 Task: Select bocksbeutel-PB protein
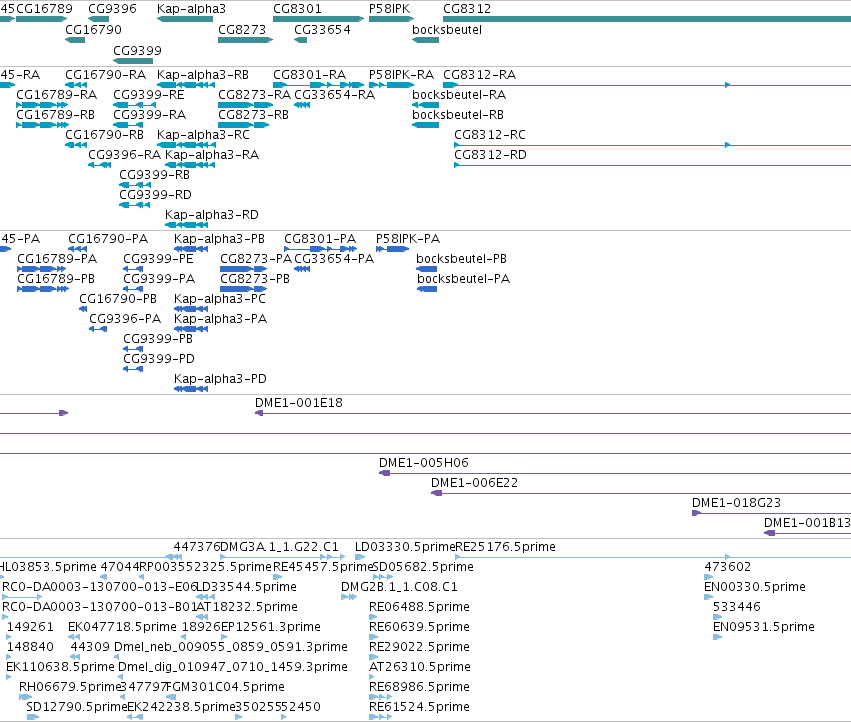[x=427, y=269]
